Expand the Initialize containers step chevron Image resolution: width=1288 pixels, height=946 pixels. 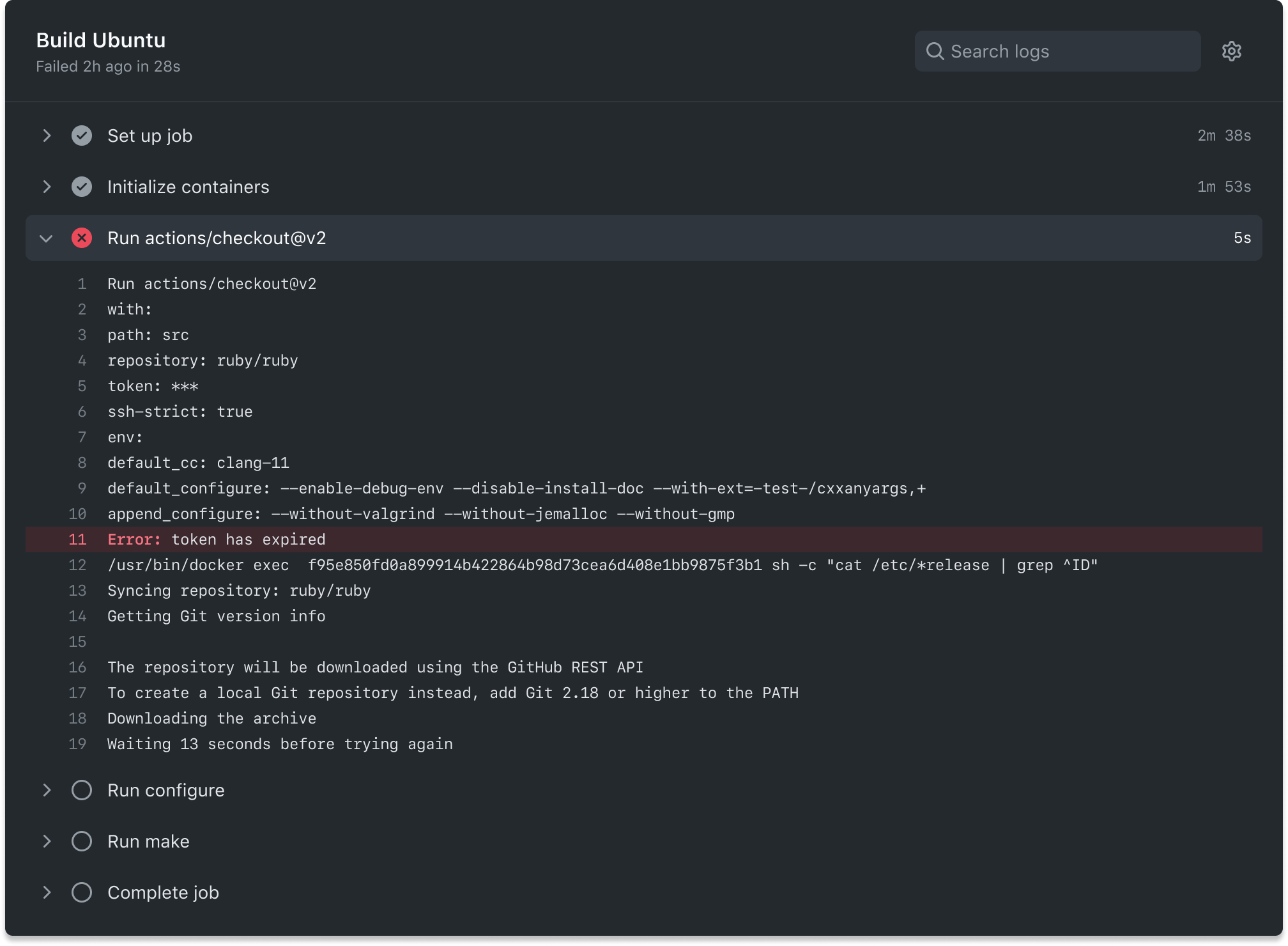(x=47, y=187)
